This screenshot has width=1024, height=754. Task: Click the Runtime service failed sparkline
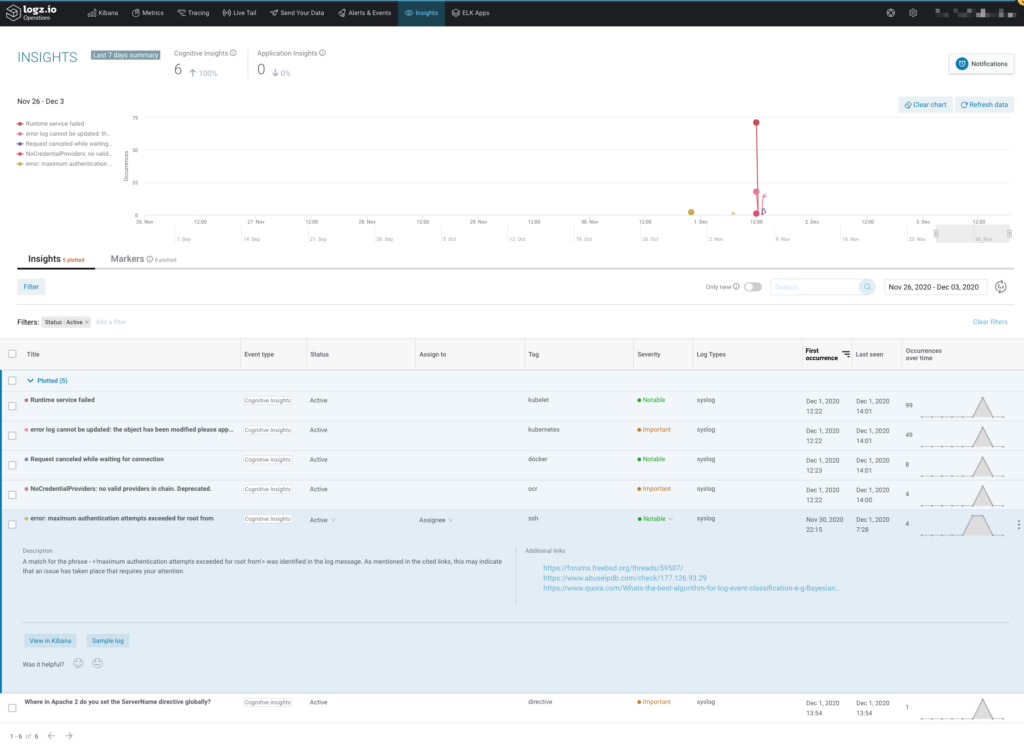[962, 407]
